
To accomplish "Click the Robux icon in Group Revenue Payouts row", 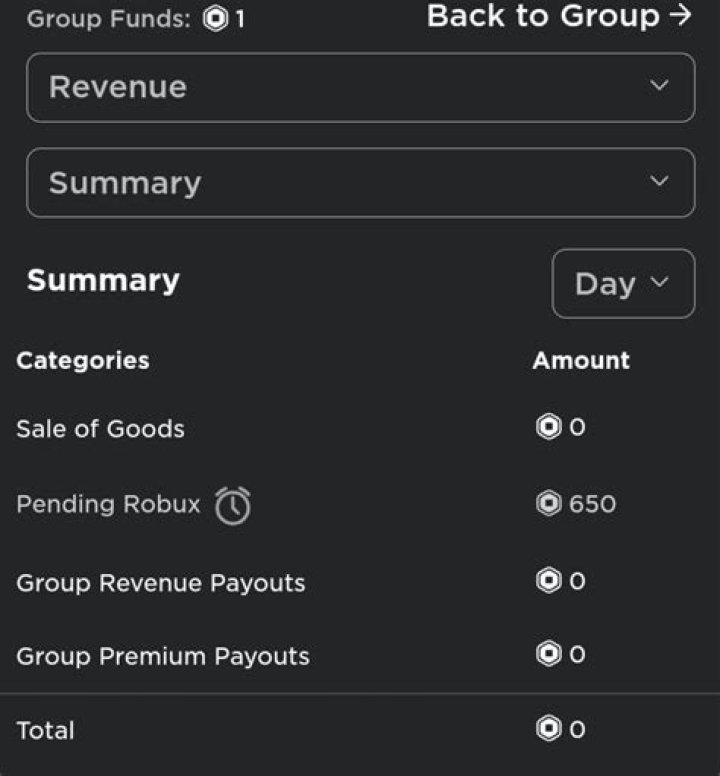I will pos(549,580).
